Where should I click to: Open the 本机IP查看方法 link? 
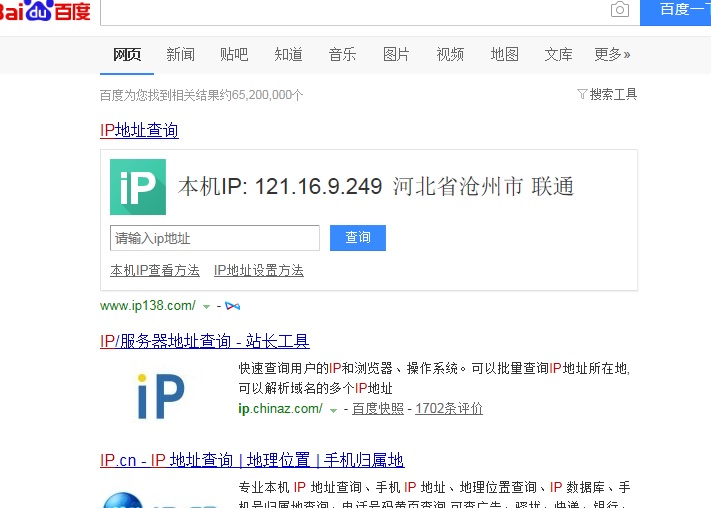click(155, 270)
